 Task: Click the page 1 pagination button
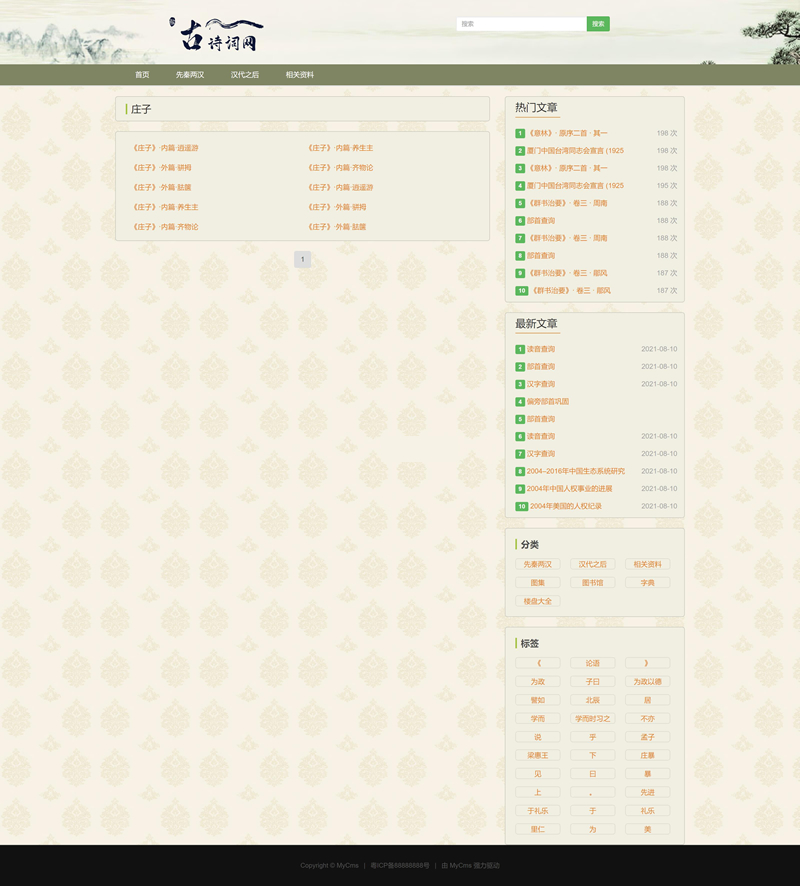point(302,260)
